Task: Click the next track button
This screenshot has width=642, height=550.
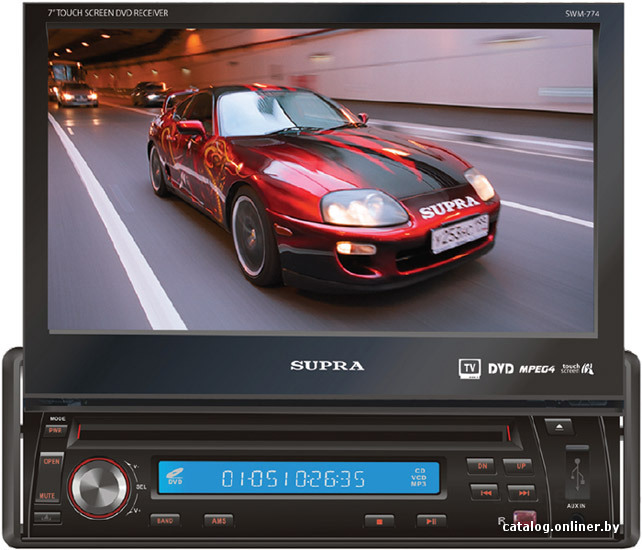Action: (x=523, y=493)
